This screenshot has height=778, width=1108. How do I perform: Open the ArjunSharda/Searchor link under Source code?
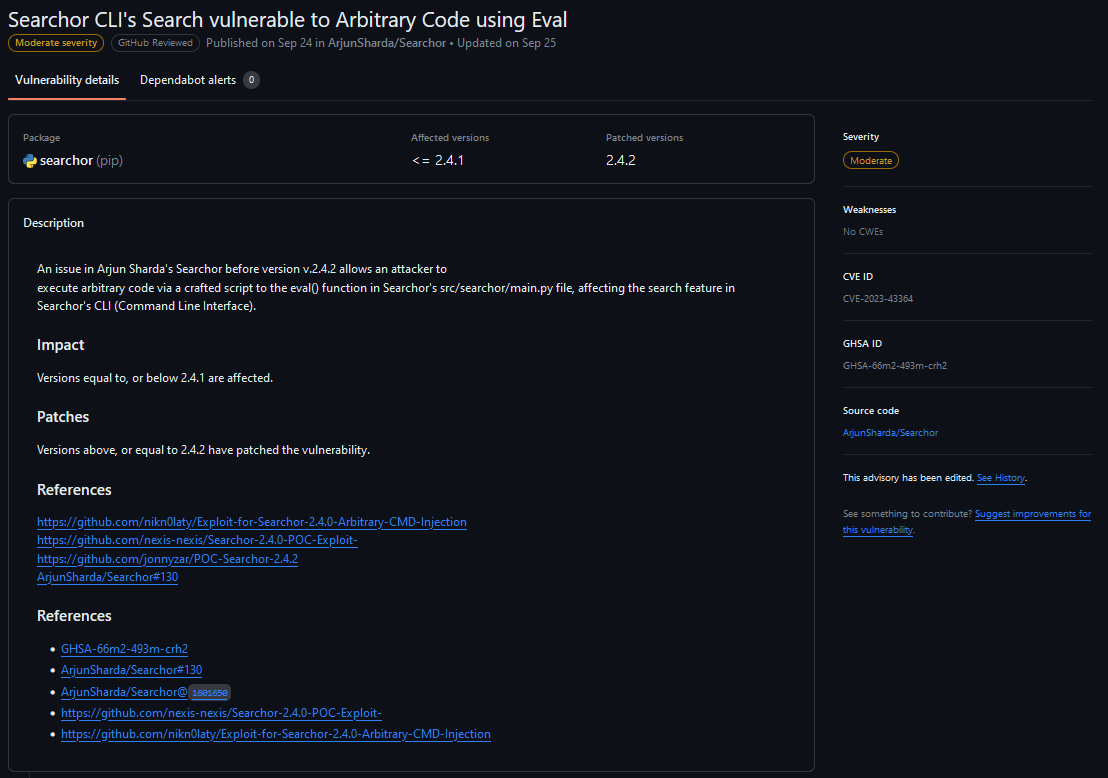click(890, 432)
